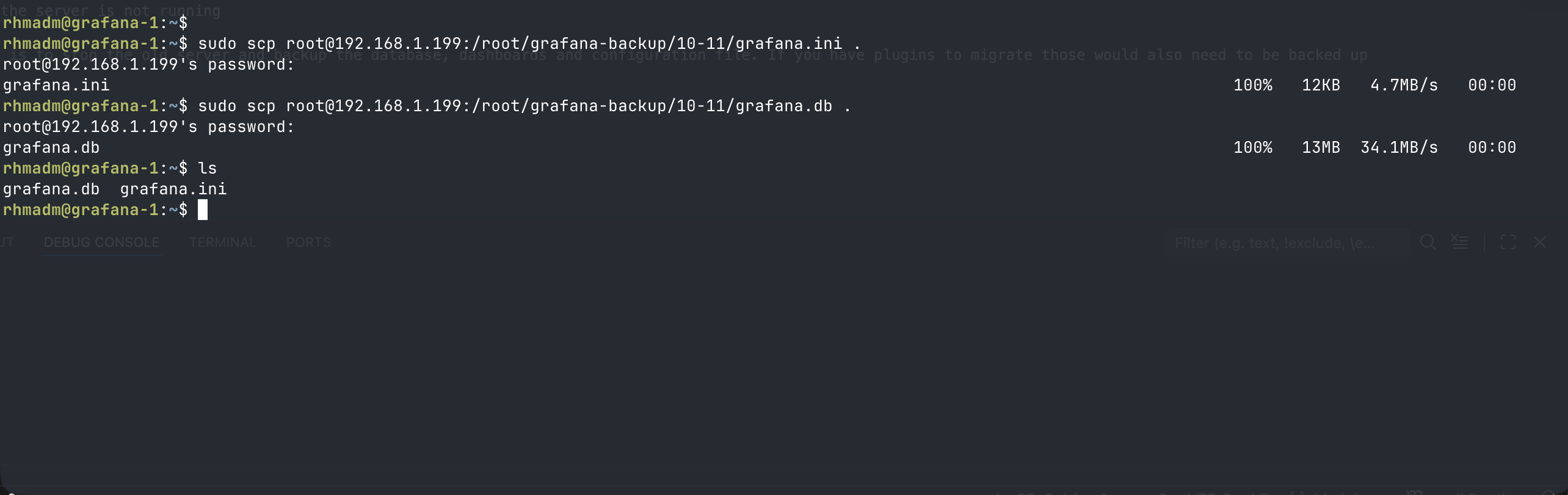Clear the Debug Console output
The width and height of the screenshot is (1568, 495).
[x=1460, y=242]
